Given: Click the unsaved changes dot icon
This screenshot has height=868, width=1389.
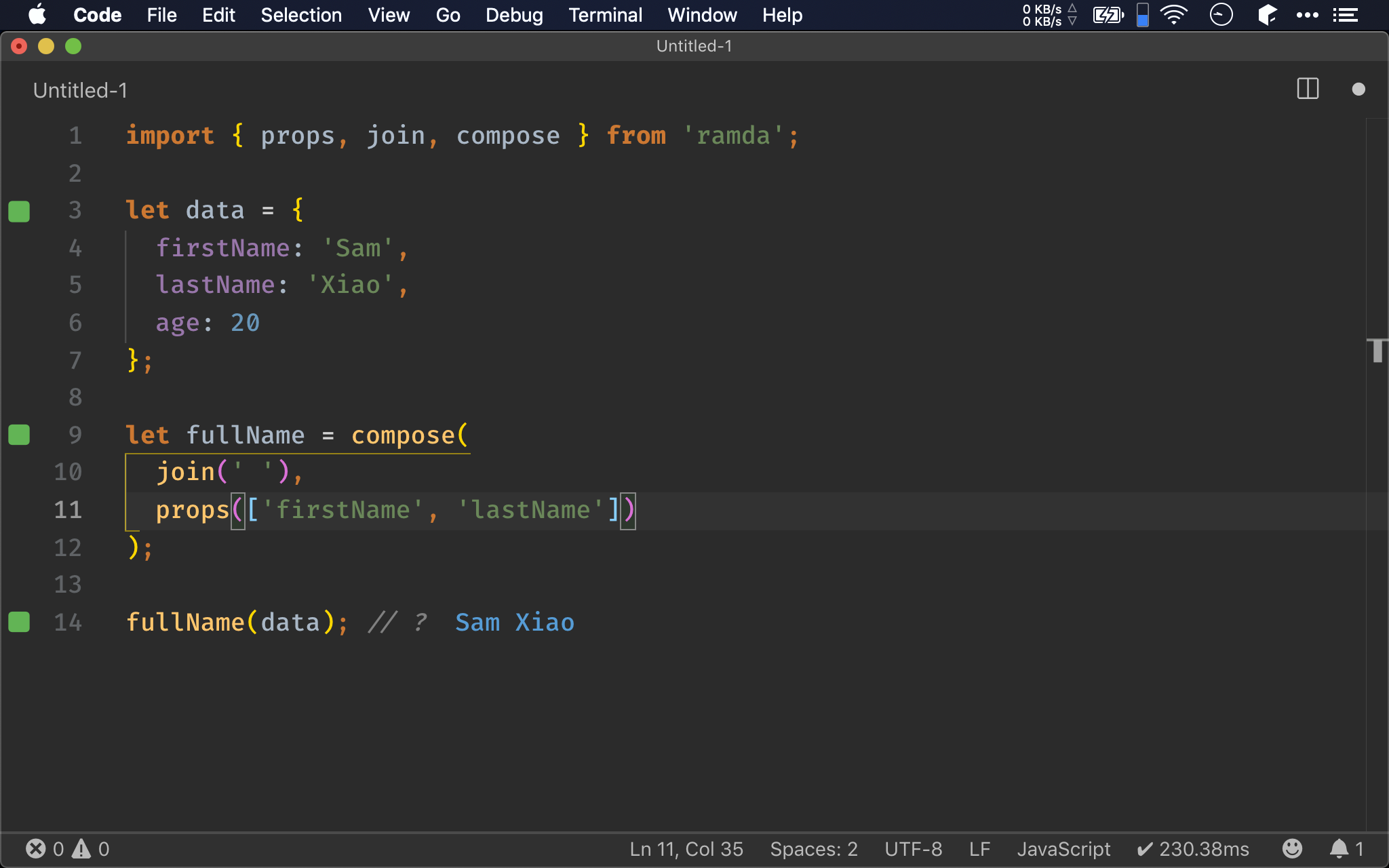Looking at the screenshot, I should pos(1358,89).
